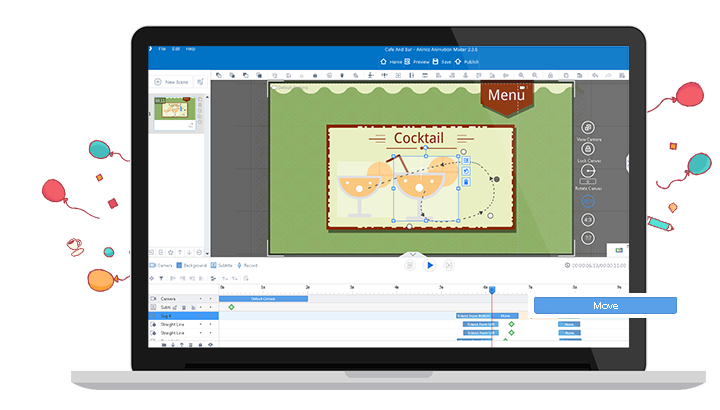Select the Default Camera timeline bar
Screen dimensions: 720x410
(x=263, y=299)
